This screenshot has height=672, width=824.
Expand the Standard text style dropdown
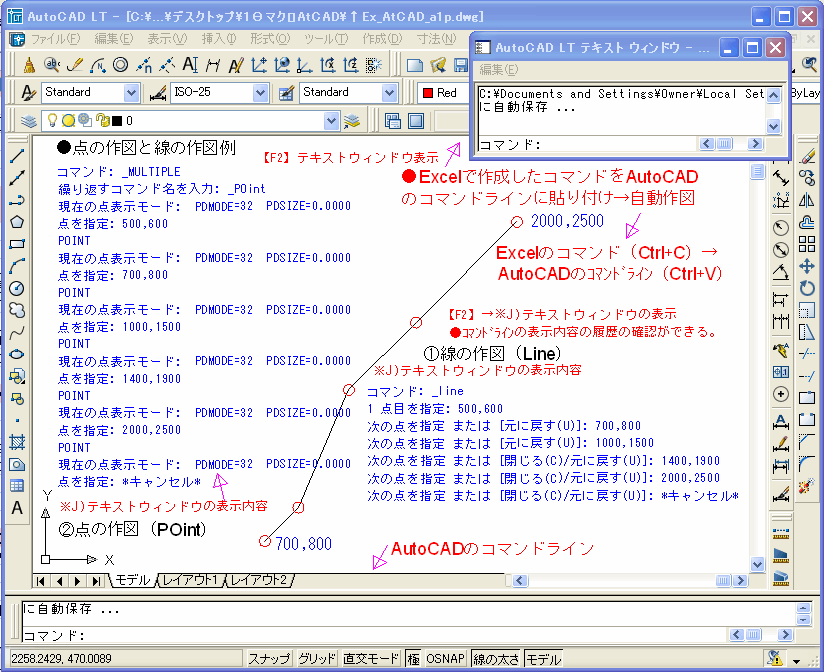pyautogui.click(x=131, y=93)
